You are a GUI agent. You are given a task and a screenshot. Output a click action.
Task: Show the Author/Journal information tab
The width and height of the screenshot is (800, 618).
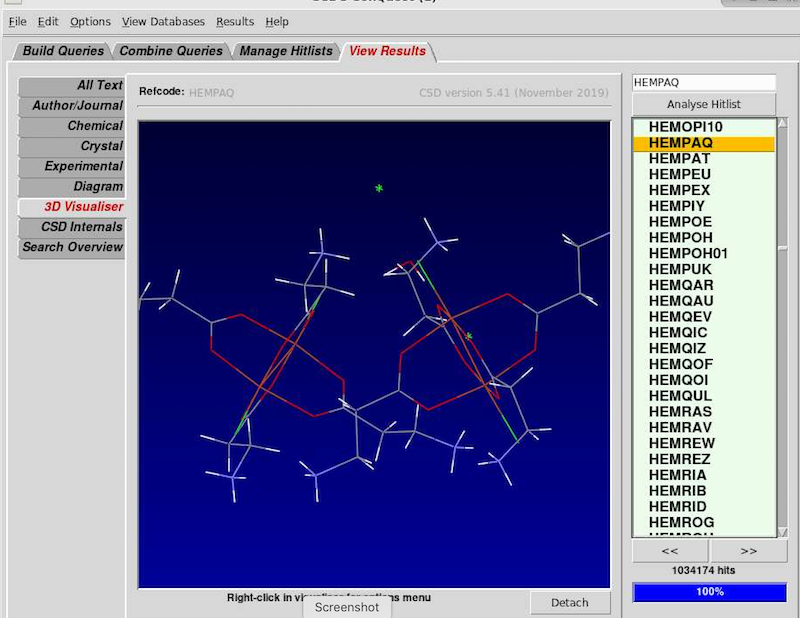[72, 106]
